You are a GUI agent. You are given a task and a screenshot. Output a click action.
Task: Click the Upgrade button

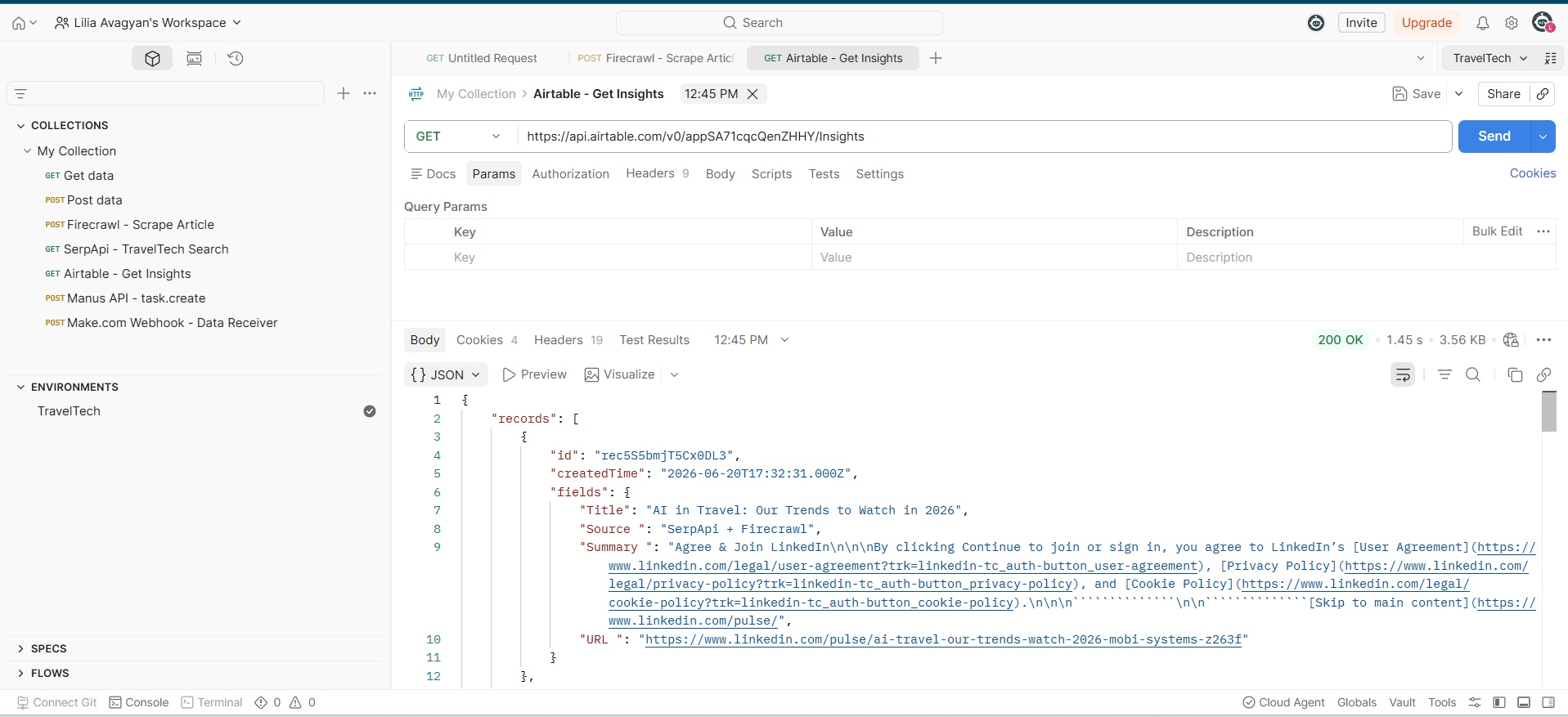[x=1426, y=23]
